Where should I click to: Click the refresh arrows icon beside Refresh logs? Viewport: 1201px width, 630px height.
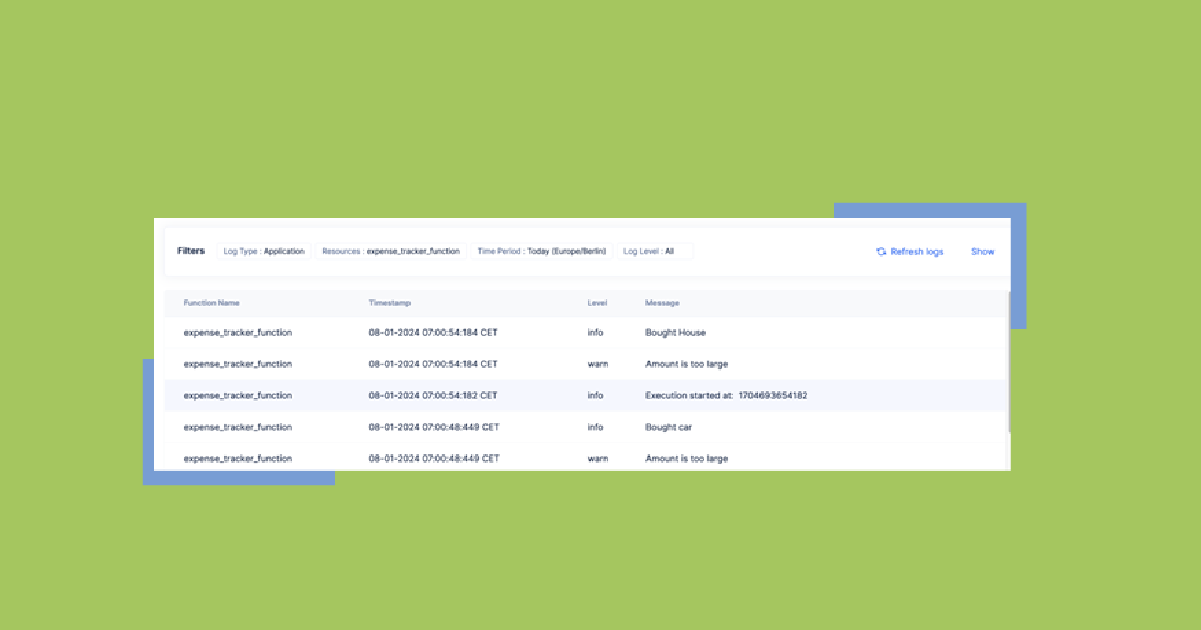point(881,252)
